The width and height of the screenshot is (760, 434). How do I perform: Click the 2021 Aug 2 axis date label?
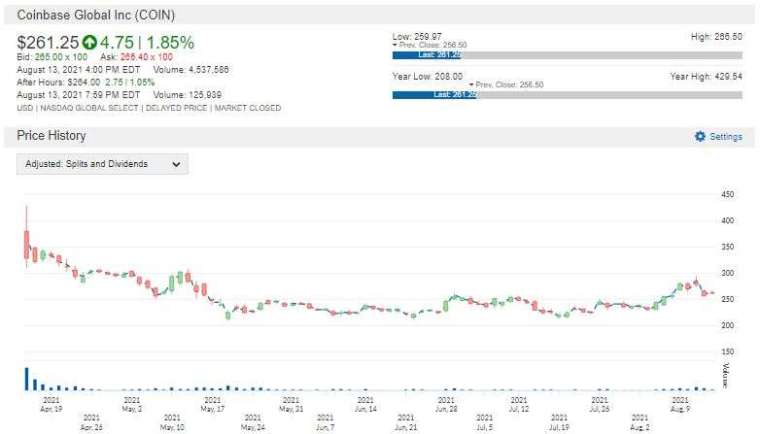(x=640, y=422)
